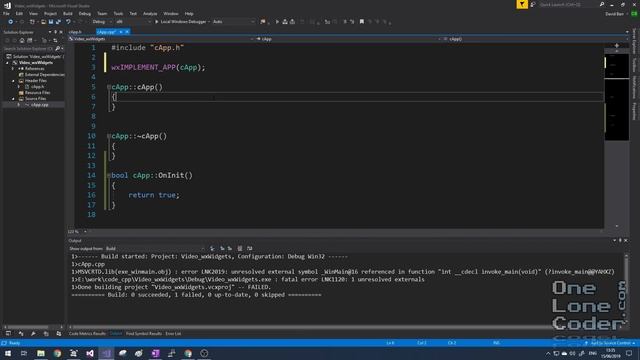Open the Show output from Build dropdown
640x360 pixels.
click(155, 248)
